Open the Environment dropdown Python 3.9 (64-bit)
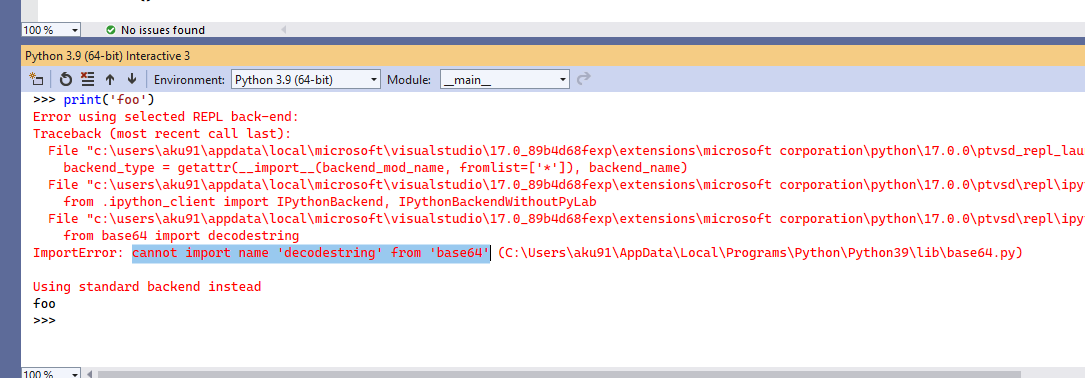 pos(306,80)
